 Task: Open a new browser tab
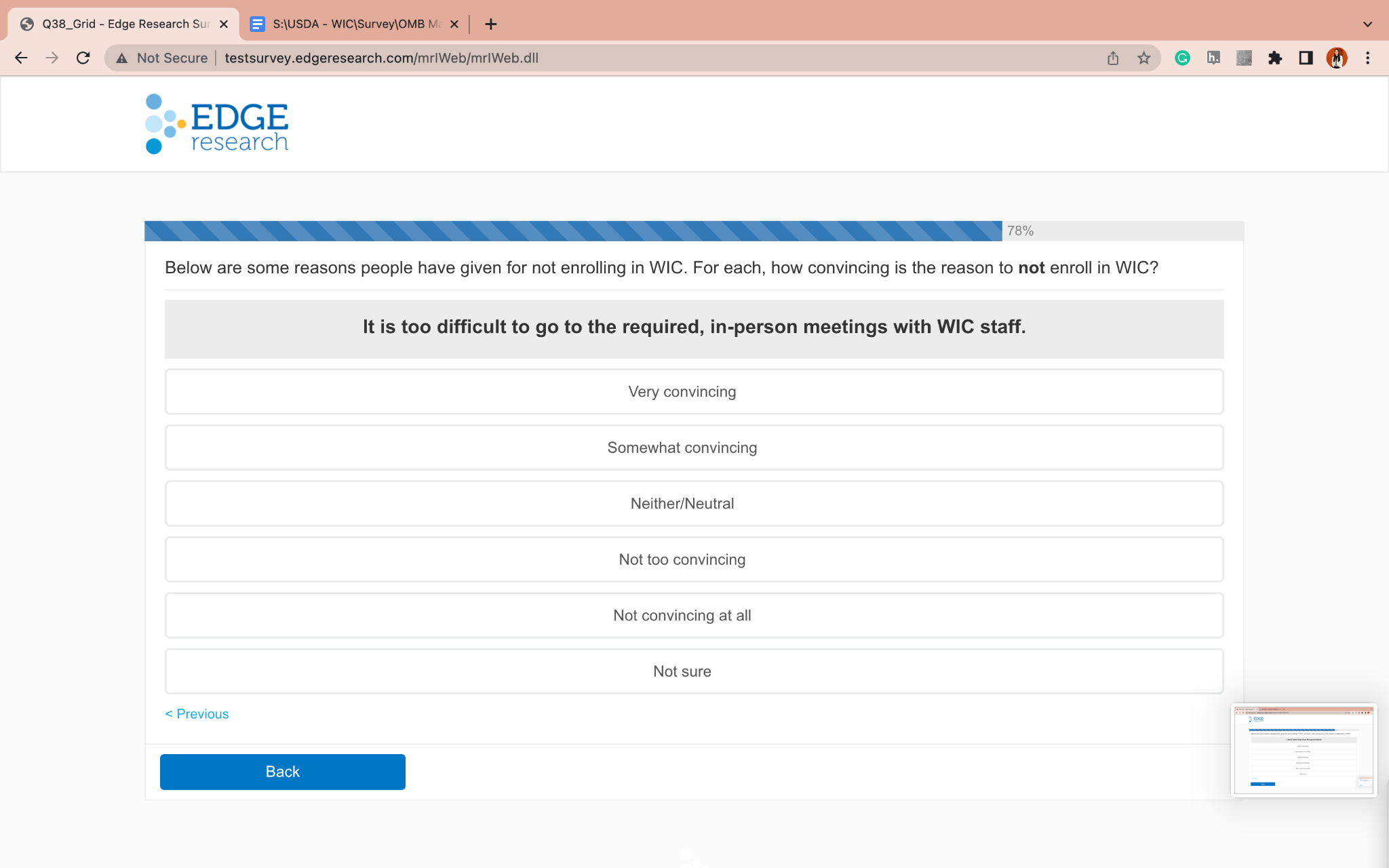pos(491,24)
